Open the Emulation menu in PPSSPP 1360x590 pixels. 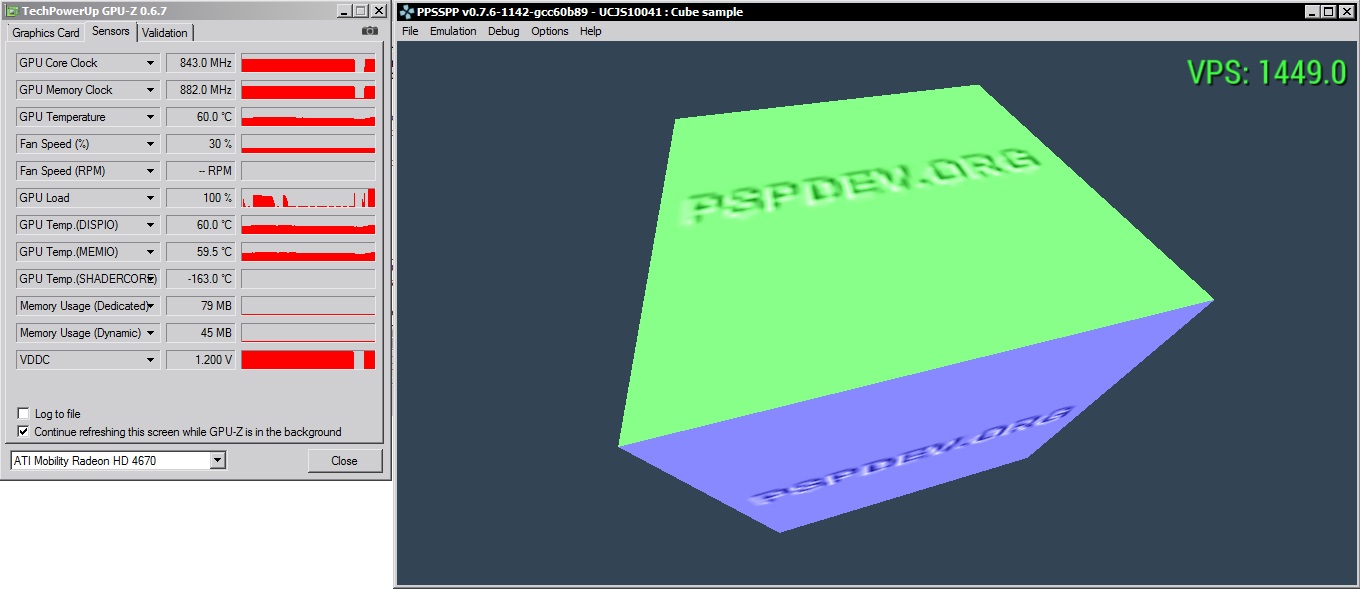pos(452,31)
